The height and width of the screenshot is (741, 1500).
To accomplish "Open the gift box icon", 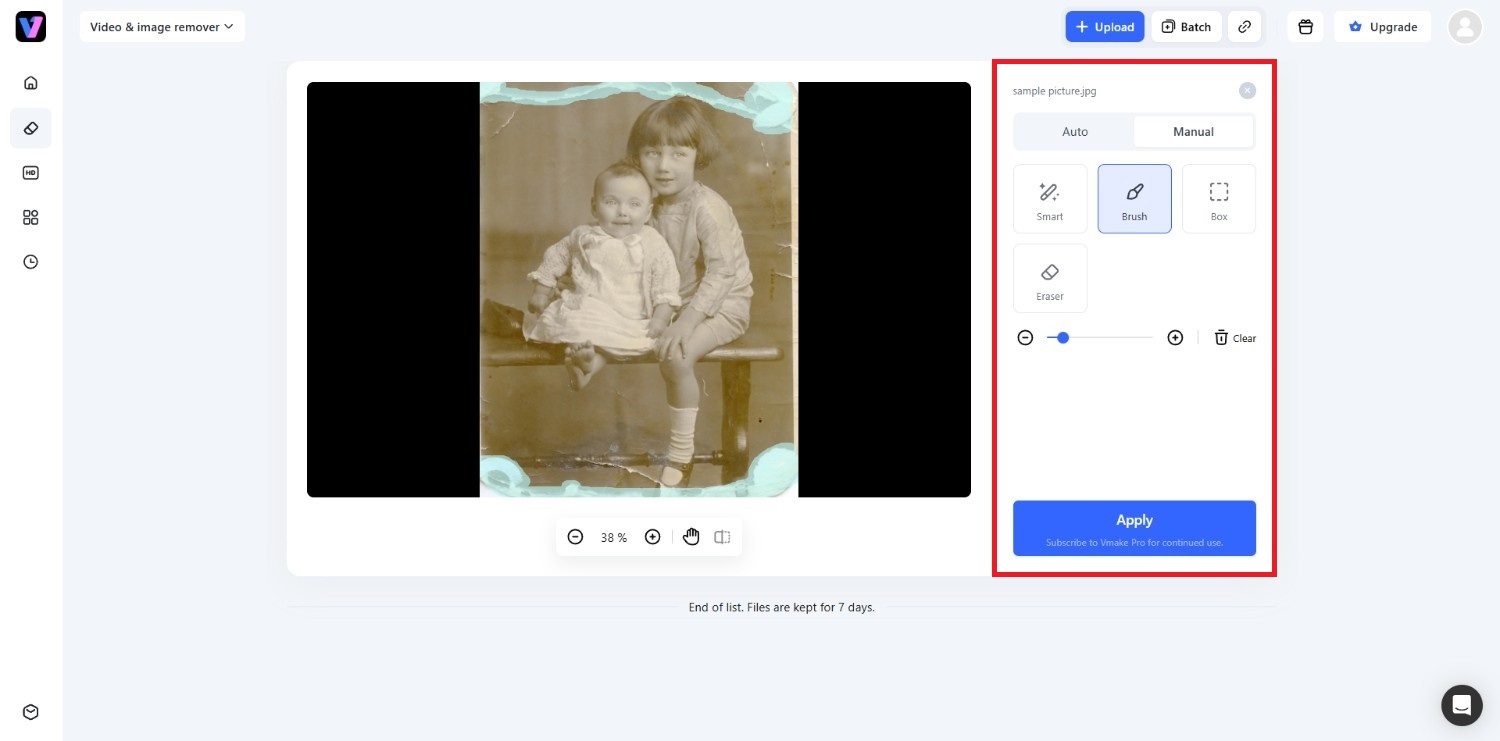I will tap(1305, 27).
